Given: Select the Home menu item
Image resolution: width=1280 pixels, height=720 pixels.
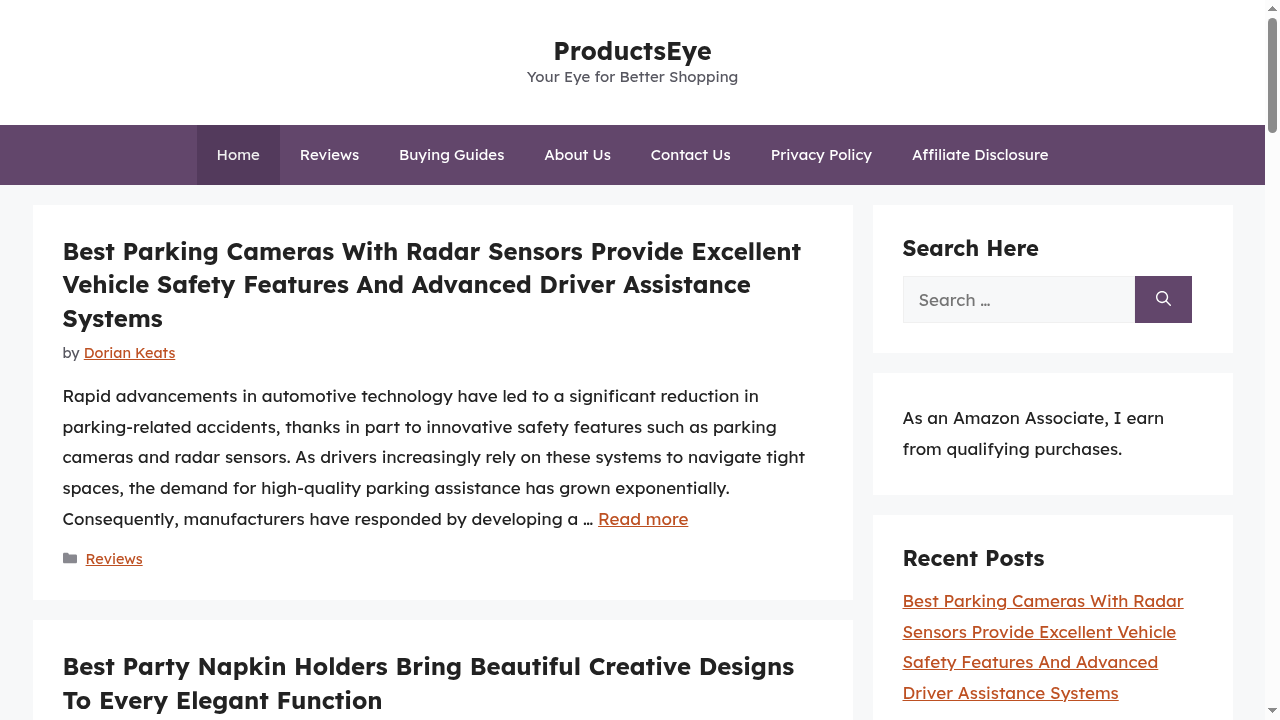Looking at the screenshot, I should (x=238, y=155).
